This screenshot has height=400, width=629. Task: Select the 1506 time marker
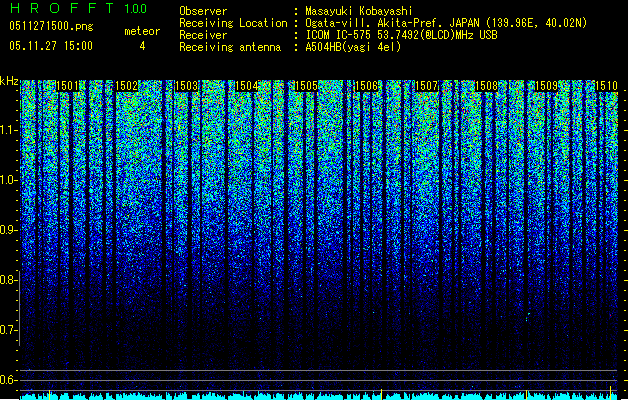pos(366,86)
